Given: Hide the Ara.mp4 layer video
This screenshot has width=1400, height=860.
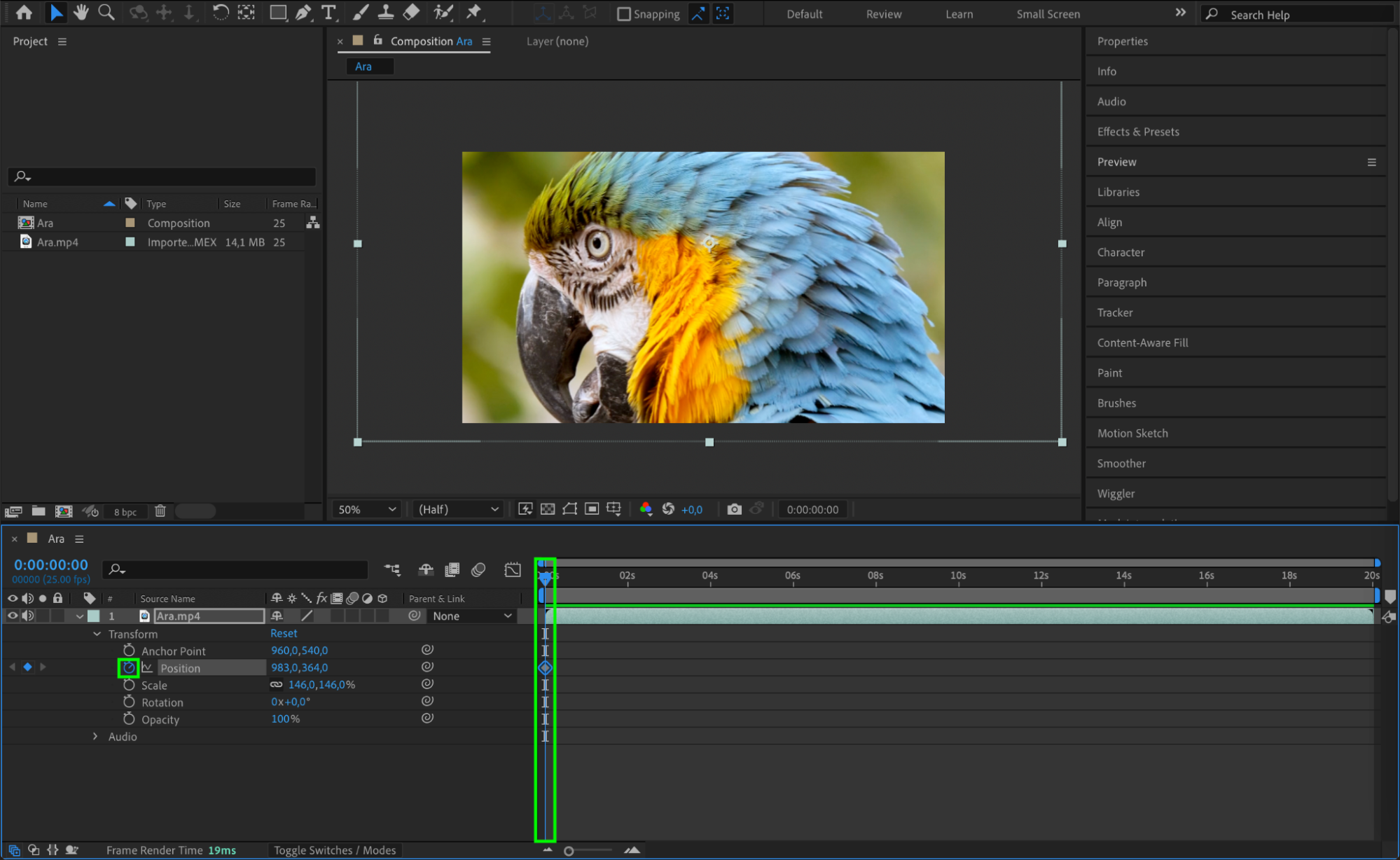Looking at the screenshot, I should point(13,616).
